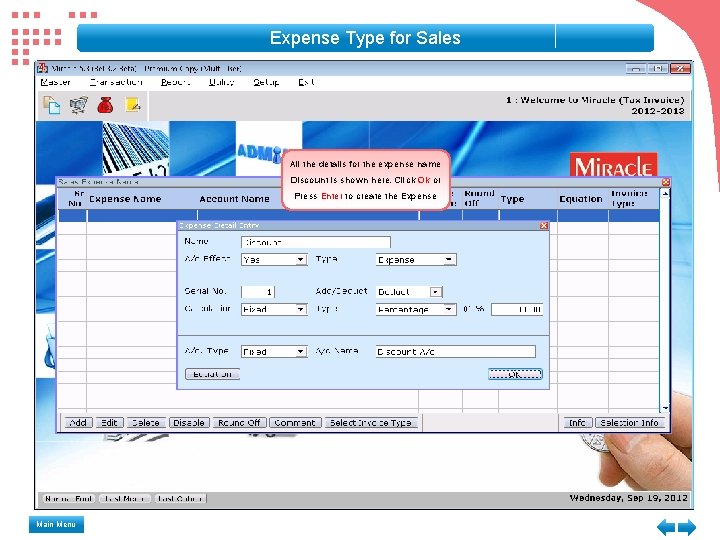Click the Name input field
720x540 pixels.
coord(315,242)
